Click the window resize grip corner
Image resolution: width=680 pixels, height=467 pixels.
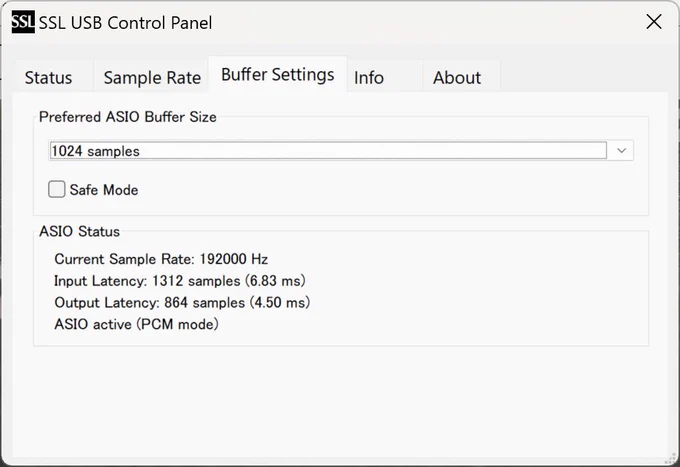click(x=671, y=459)
